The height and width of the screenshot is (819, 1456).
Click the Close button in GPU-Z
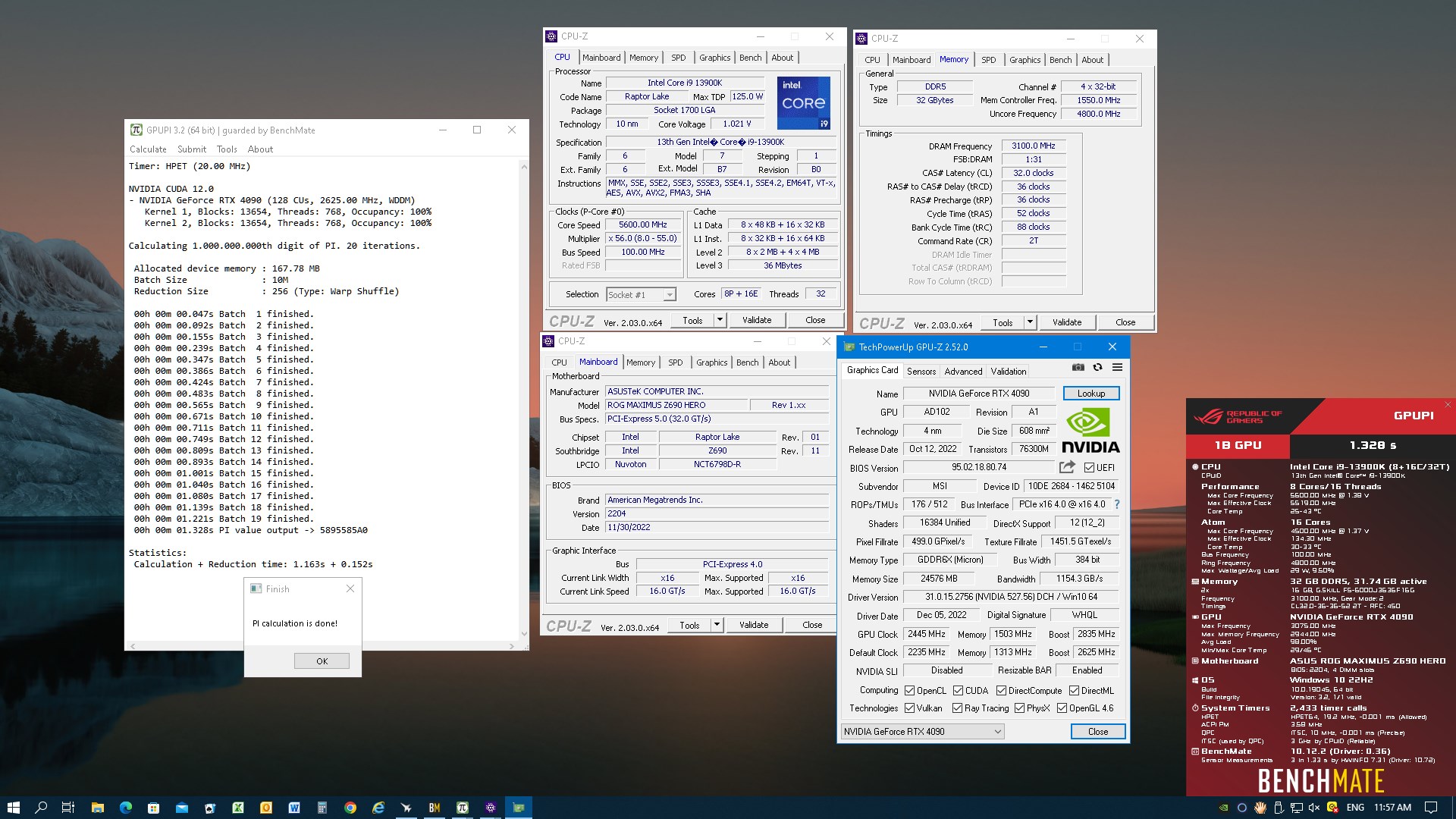pyautogui.click(x=1097, y=732)
